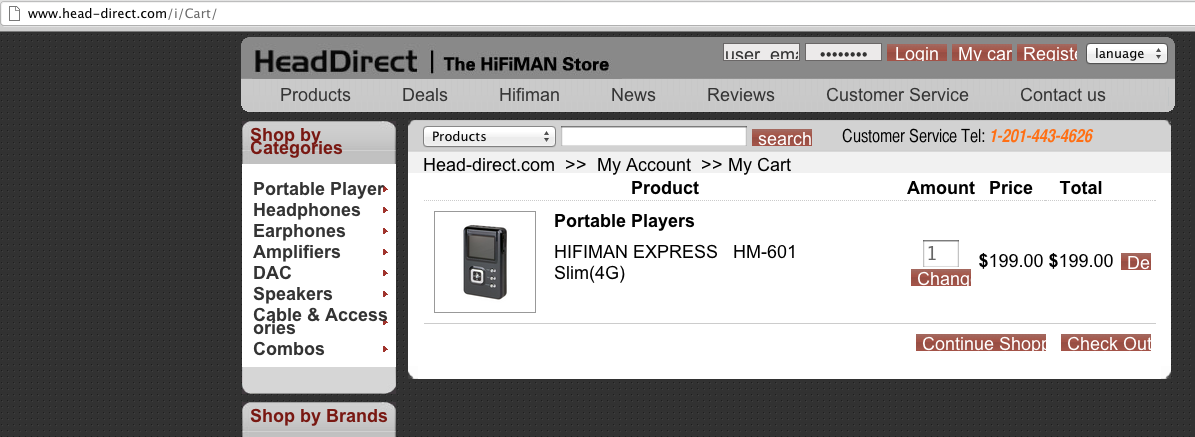This screenshot has width=1195, height=437.
Task: Click the Shop by Categories heading
Action: tap(296, 142)
